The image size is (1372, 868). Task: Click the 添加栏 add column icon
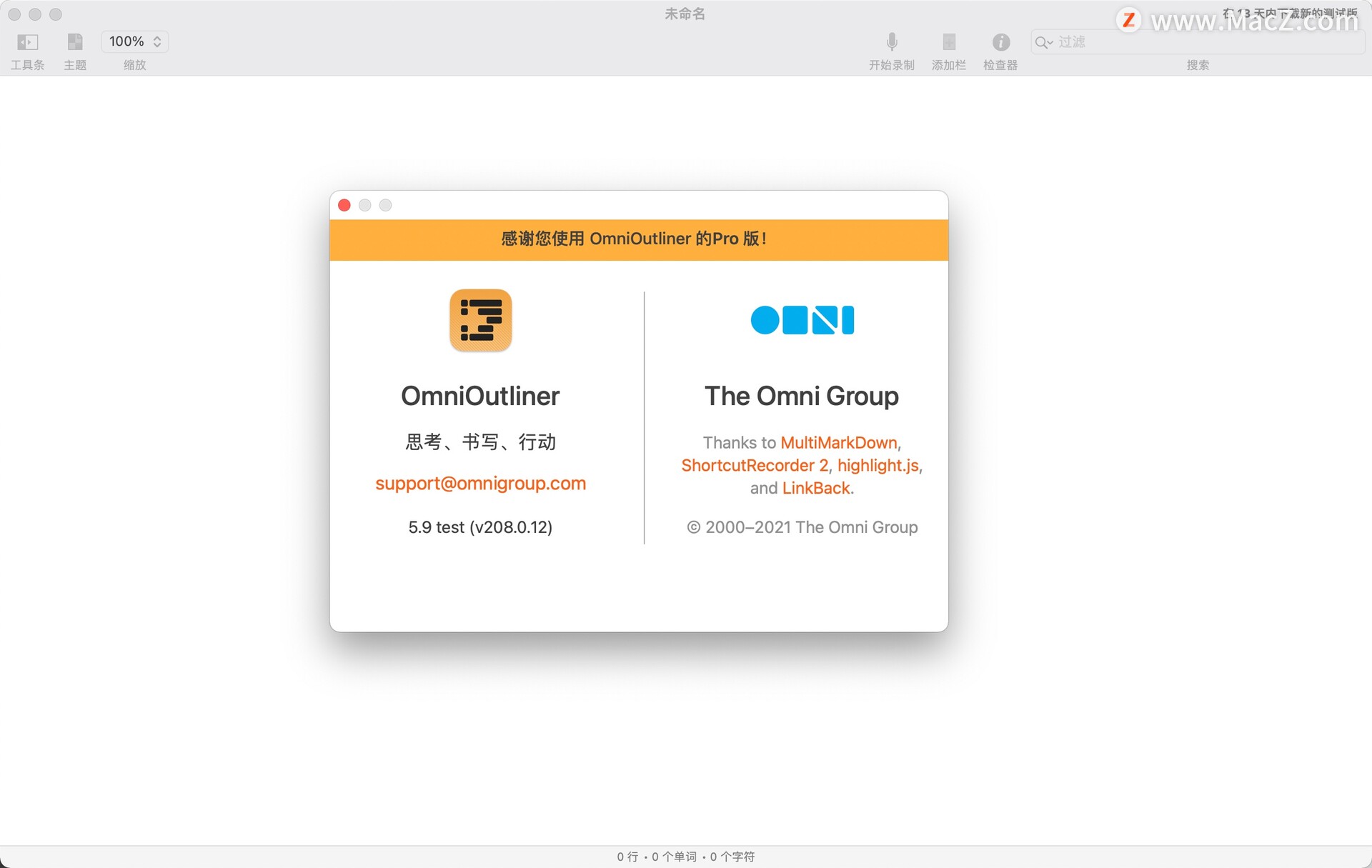pos(949,42)
